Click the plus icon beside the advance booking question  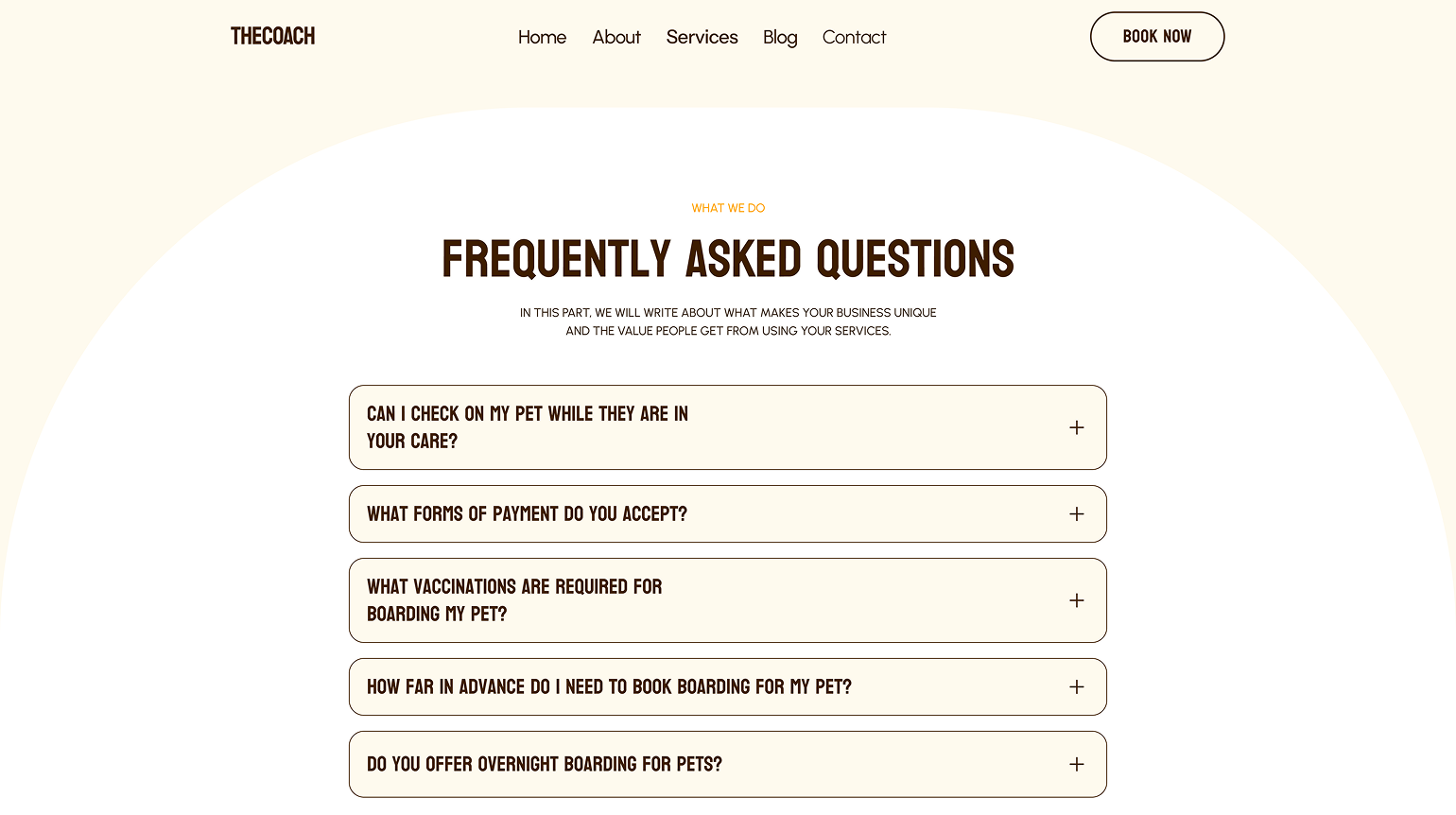1076,686
